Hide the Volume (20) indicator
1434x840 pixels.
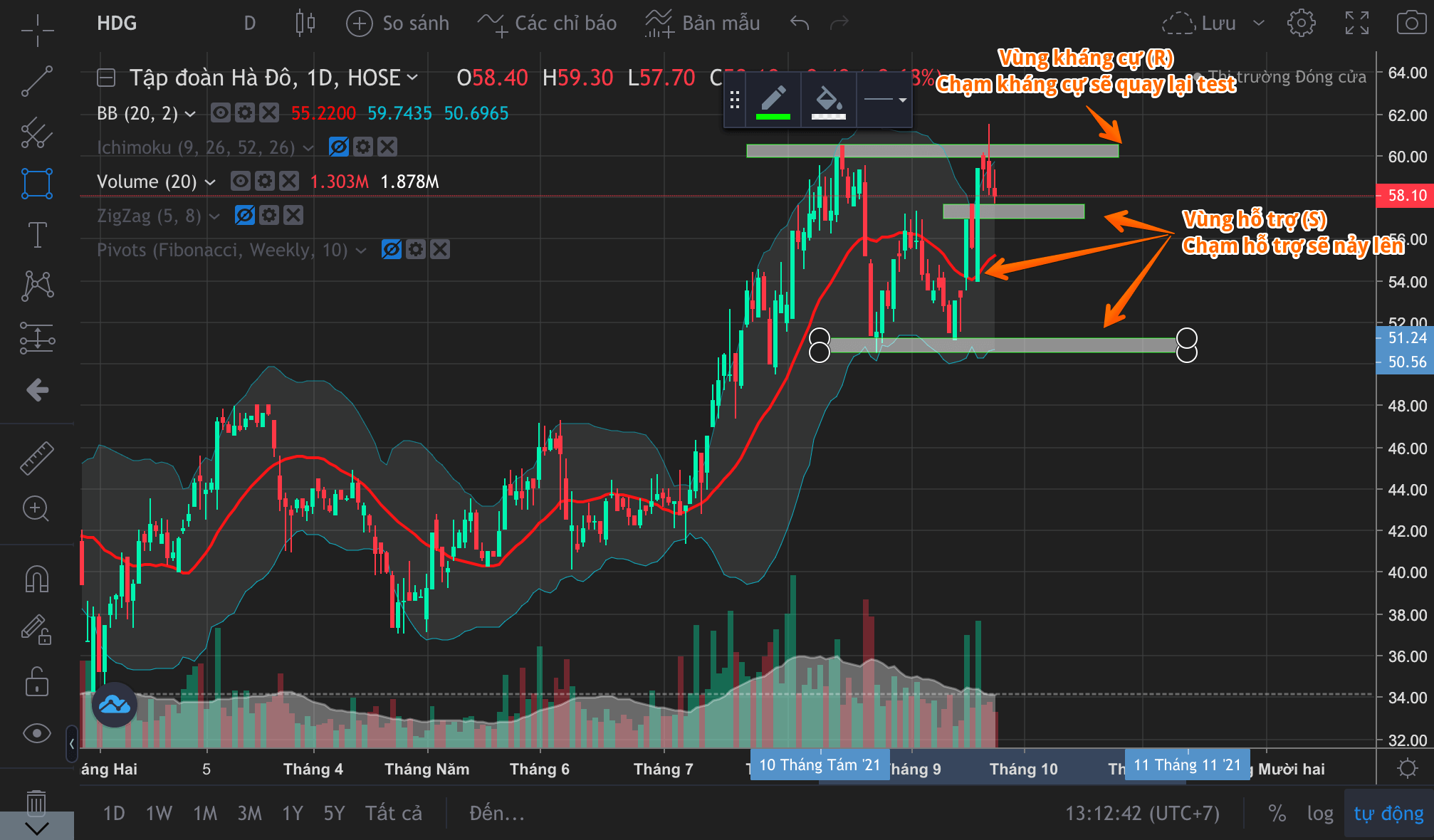(241, 182)
